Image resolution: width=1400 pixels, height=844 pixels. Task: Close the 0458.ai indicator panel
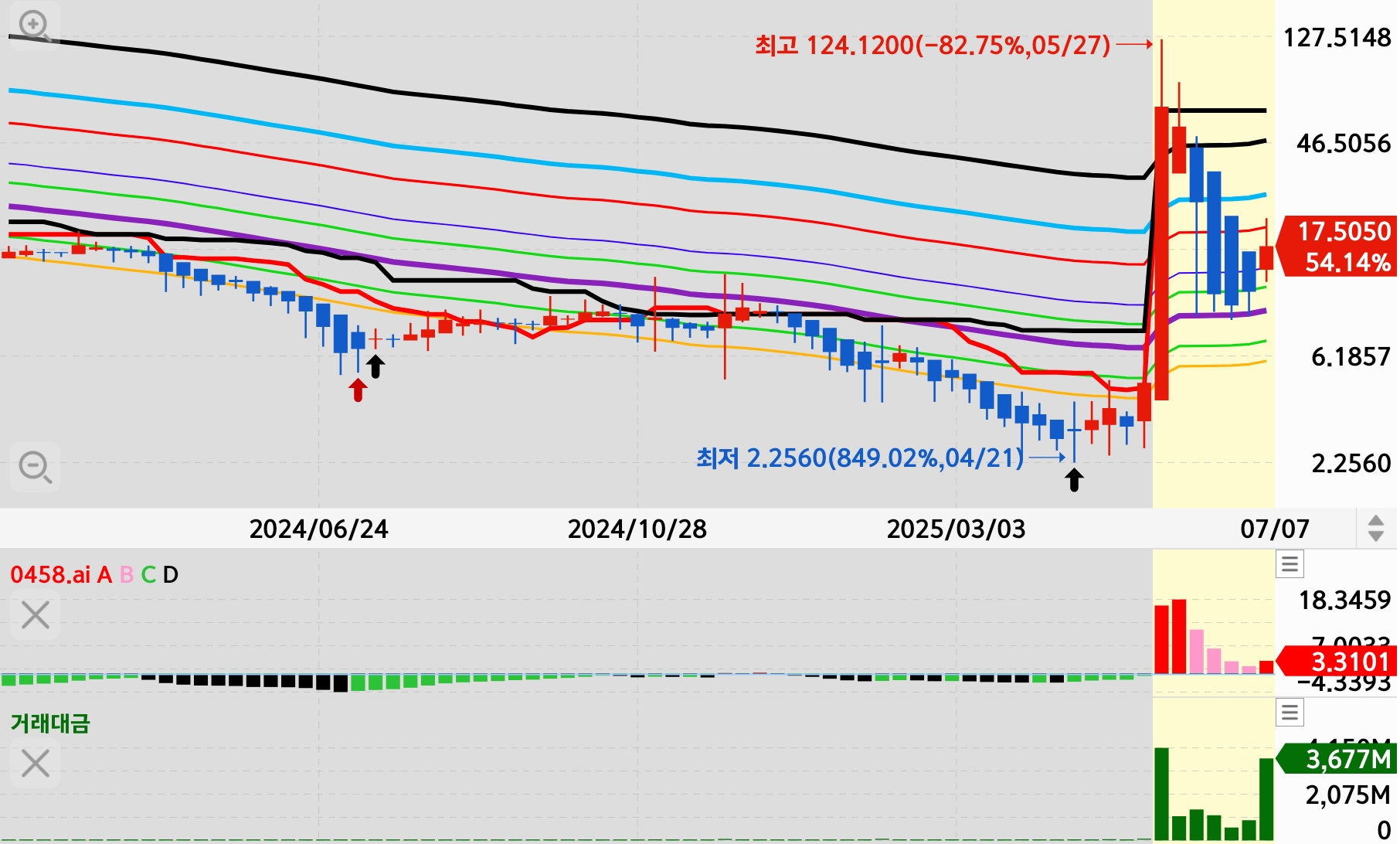click(35, 615)
